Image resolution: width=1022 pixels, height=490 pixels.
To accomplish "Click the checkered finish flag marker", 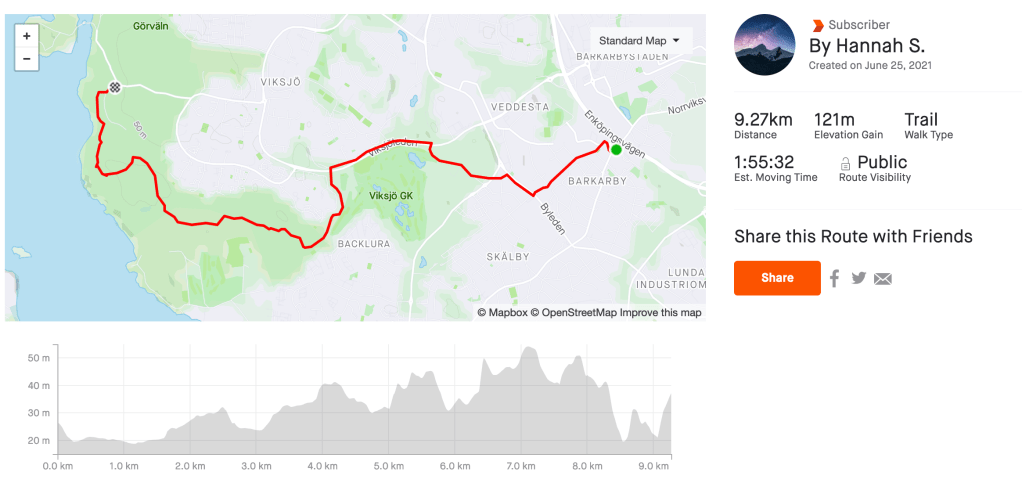I will tap(115, 87).
